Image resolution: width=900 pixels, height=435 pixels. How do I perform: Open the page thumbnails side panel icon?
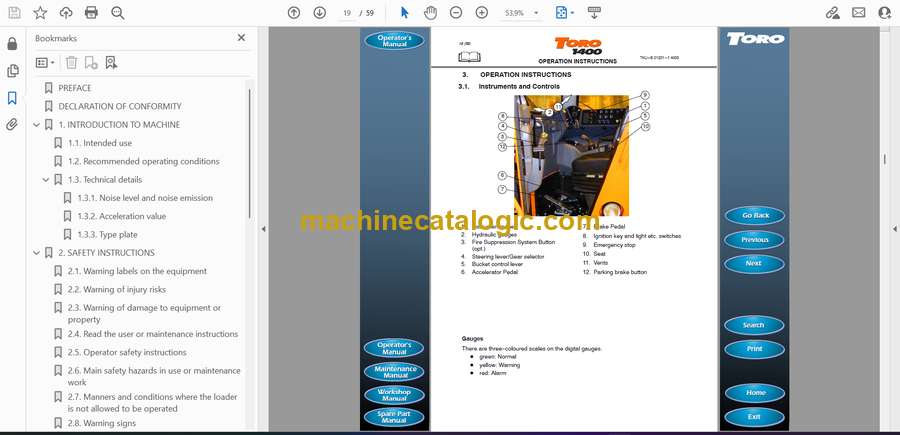pyautogui.click(x=12, y=71)
